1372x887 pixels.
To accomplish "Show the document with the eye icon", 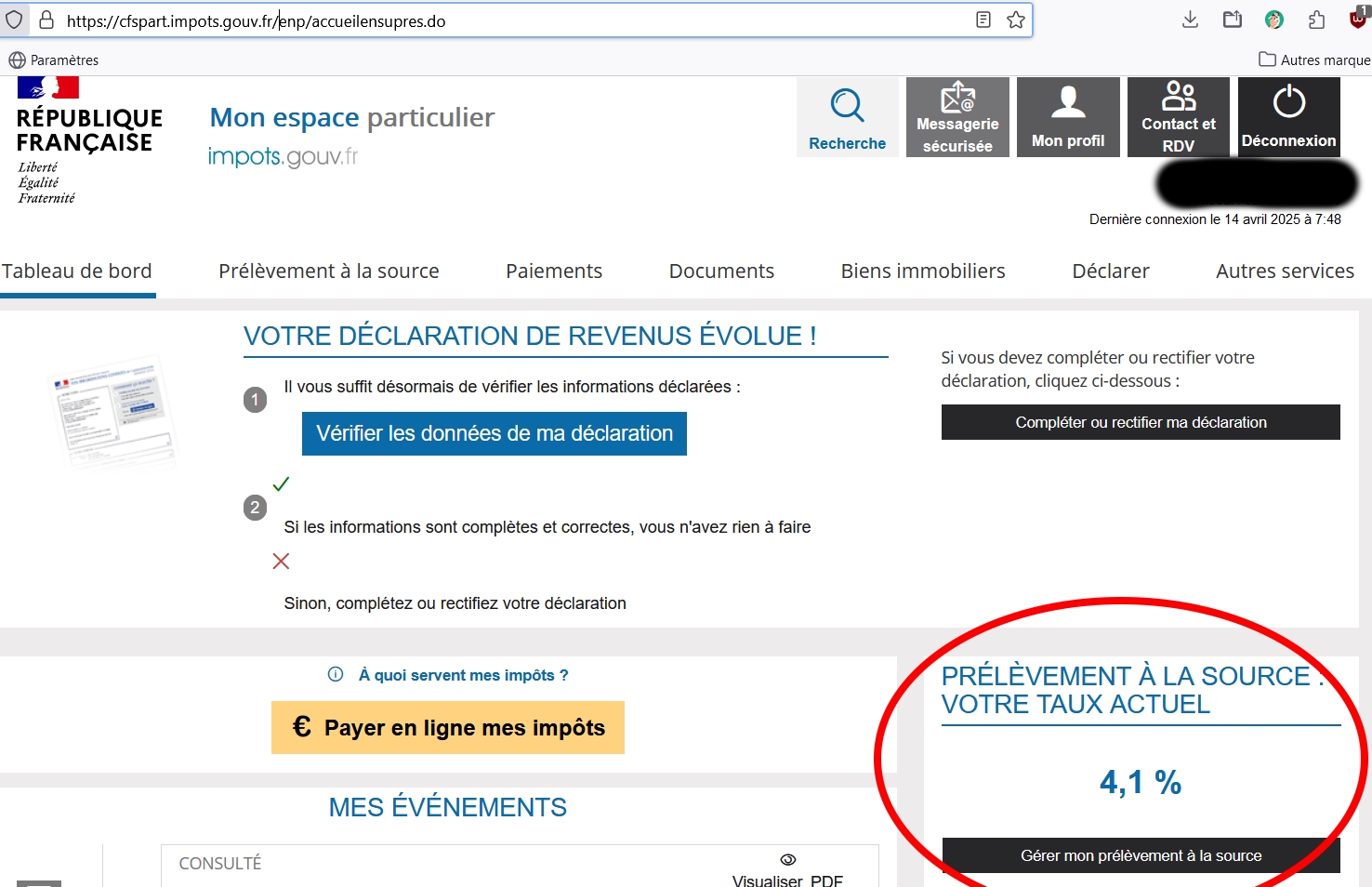I will click(788, 858).
